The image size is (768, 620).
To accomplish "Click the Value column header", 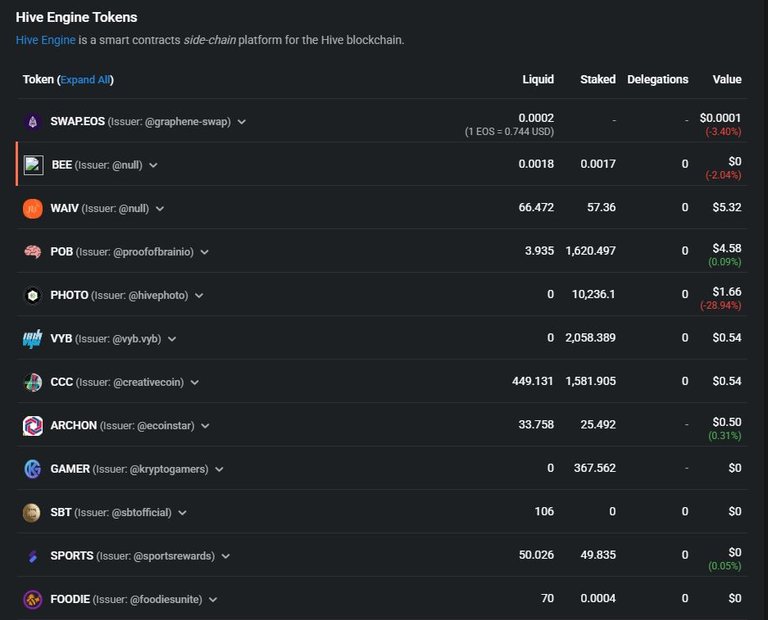I will (727, 79).
